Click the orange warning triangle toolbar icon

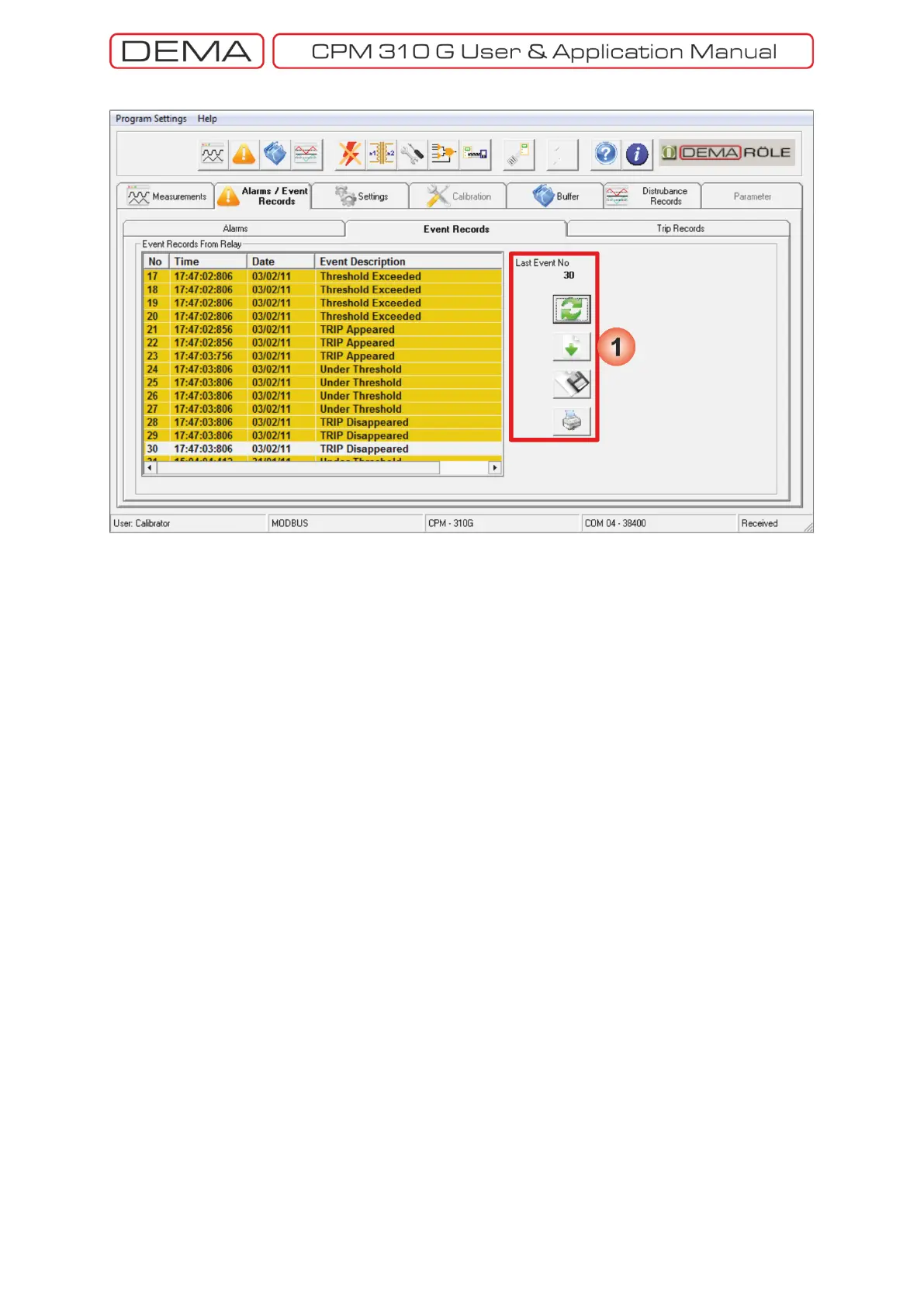(x=244, y=154)
